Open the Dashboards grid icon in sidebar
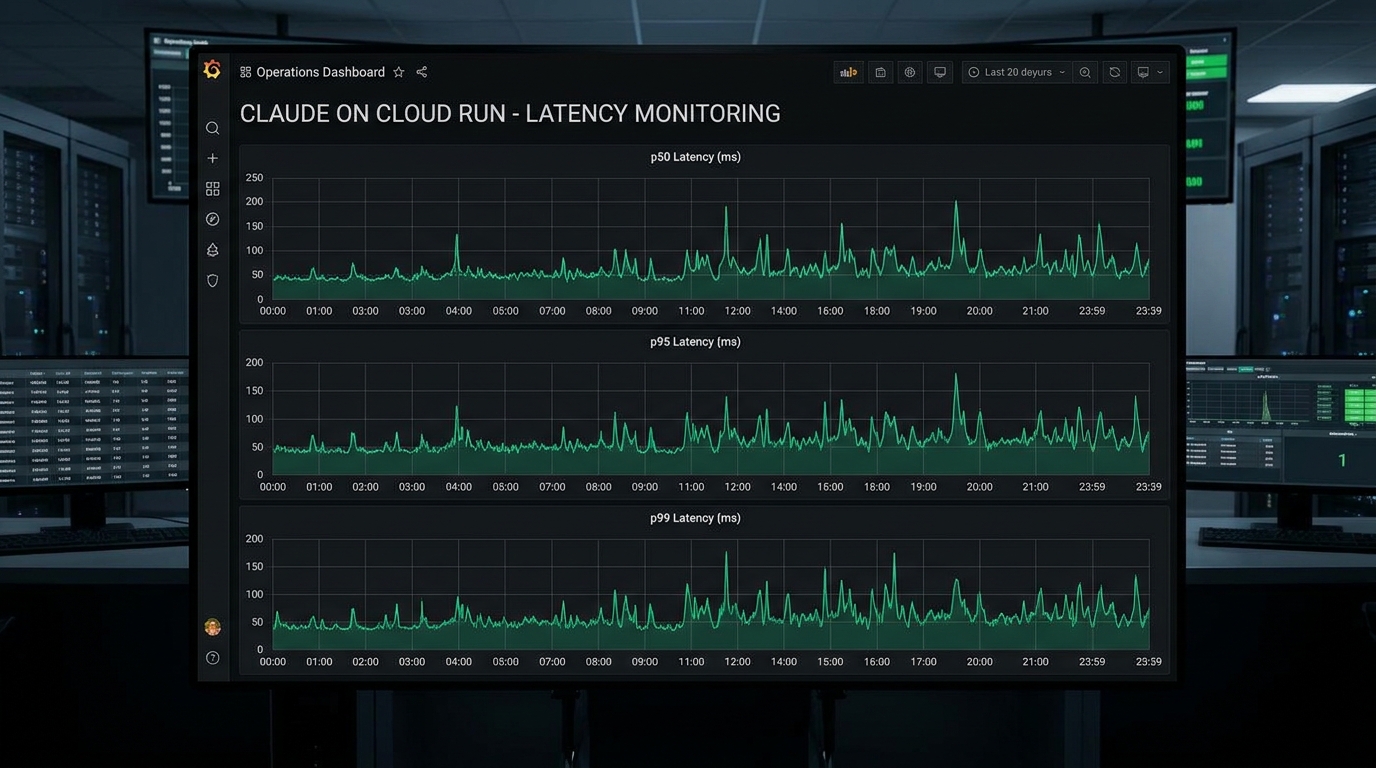Screen dimensions: 1376x768 point(212,189)
